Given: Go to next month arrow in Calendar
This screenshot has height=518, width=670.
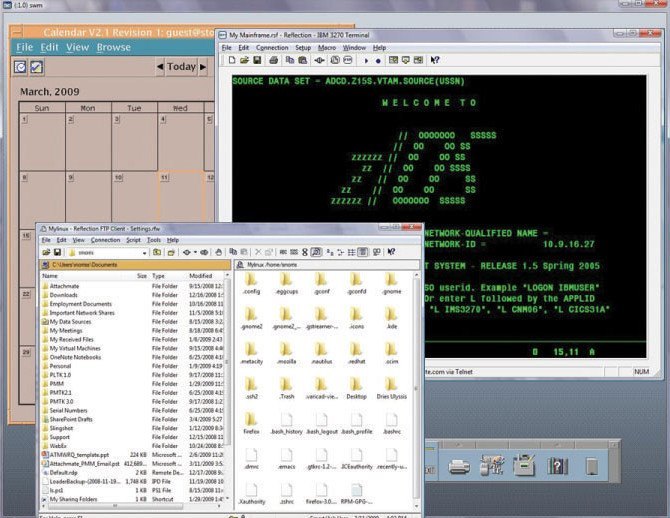Looking at the screenshot, I should pos(203,67).
